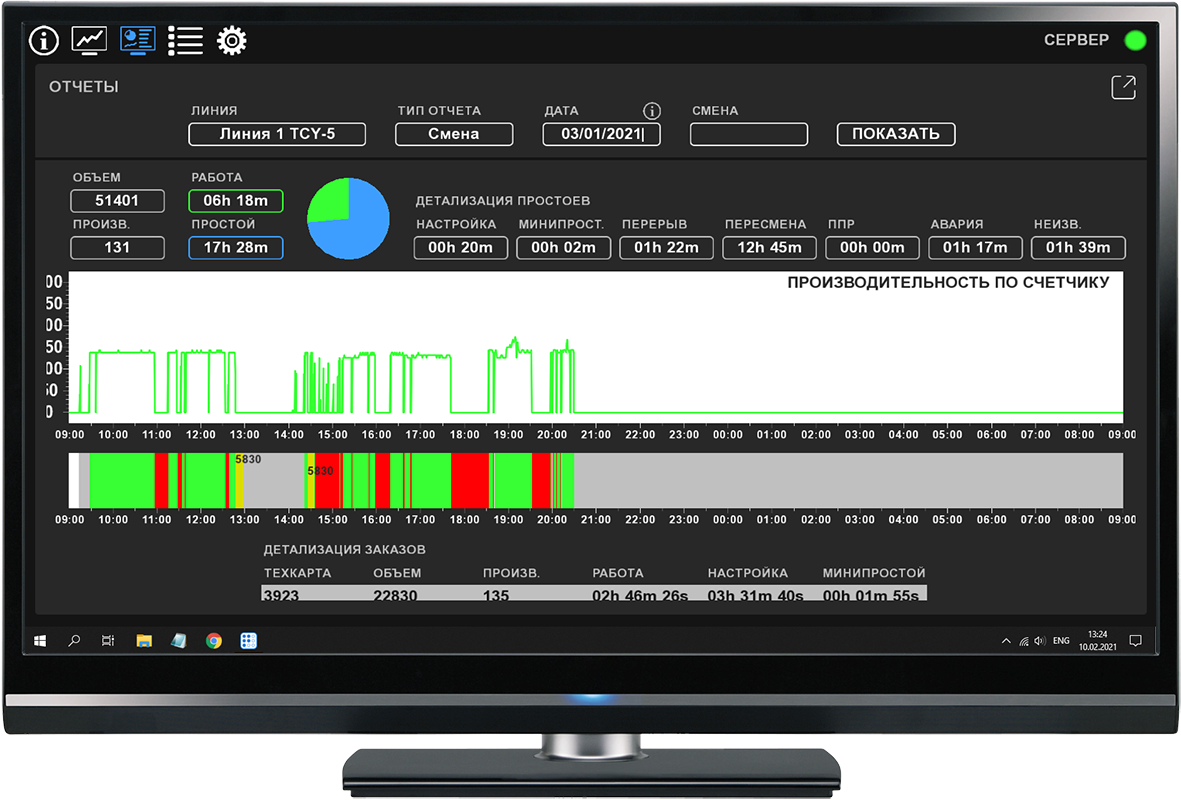Open the Линия 1 ТСУ-5 line dropdown

pyautogui.click(x=277, y=134)
